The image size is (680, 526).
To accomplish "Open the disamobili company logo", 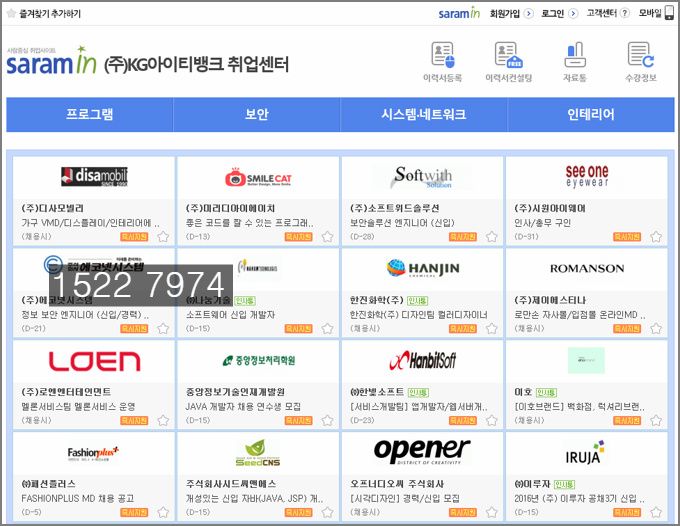I will click(94, 176).
